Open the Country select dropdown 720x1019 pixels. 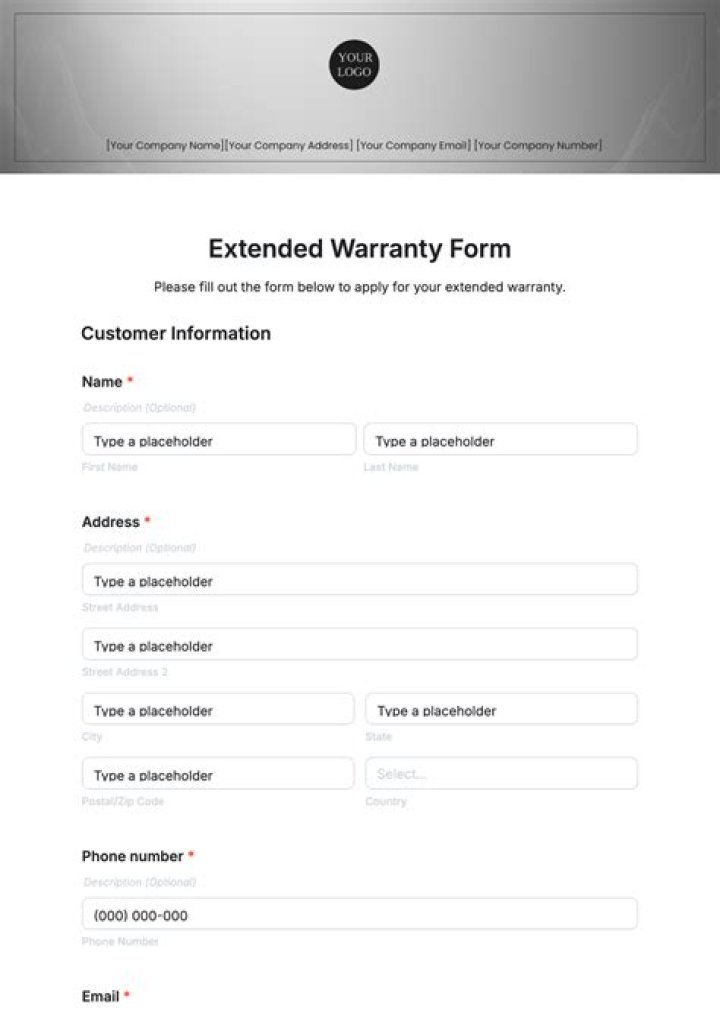[x=501, y=774]
